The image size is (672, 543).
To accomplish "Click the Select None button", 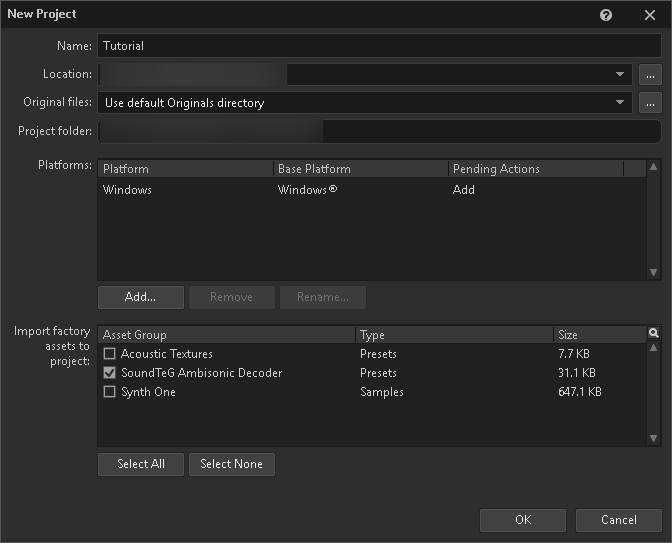I will [231, 464].
